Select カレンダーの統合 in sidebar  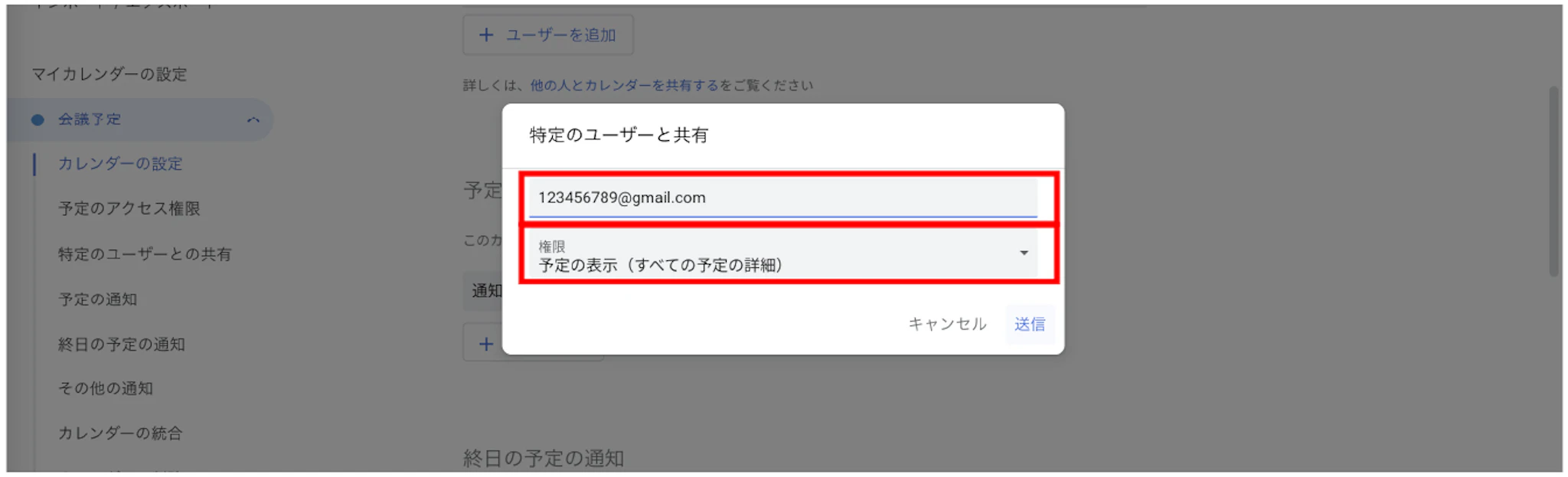pyautogui.click(x=120, y=433)
